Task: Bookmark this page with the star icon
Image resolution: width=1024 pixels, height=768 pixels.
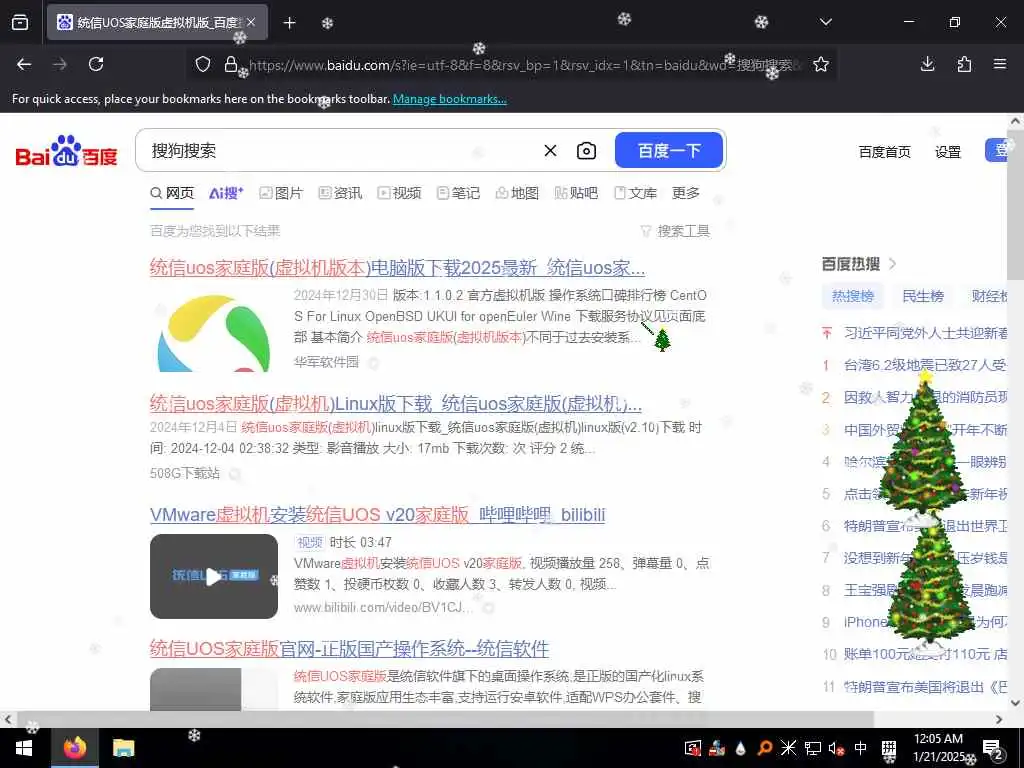Action: (821, 64)
